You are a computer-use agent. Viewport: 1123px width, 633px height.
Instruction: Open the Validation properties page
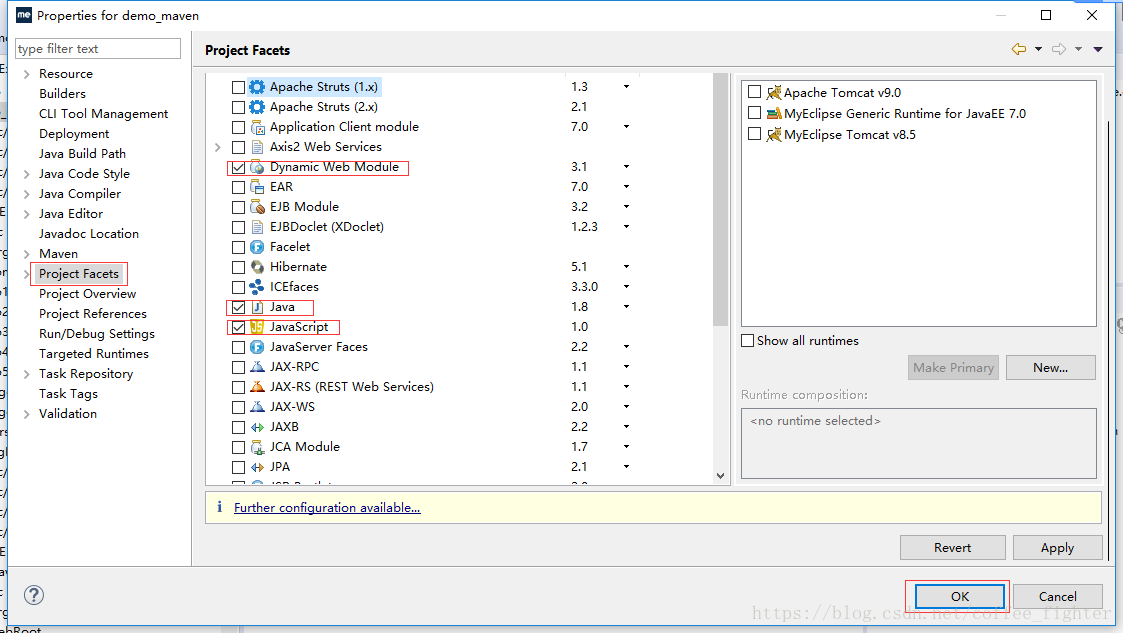(67, 414)
